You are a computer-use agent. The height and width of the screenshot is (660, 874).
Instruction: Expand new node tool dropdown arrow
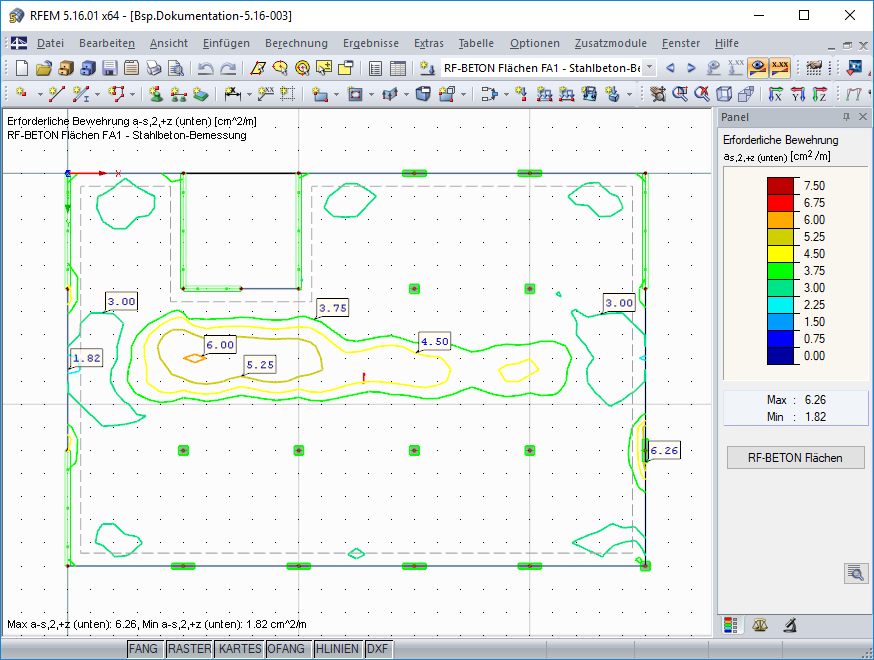[40, 94]
